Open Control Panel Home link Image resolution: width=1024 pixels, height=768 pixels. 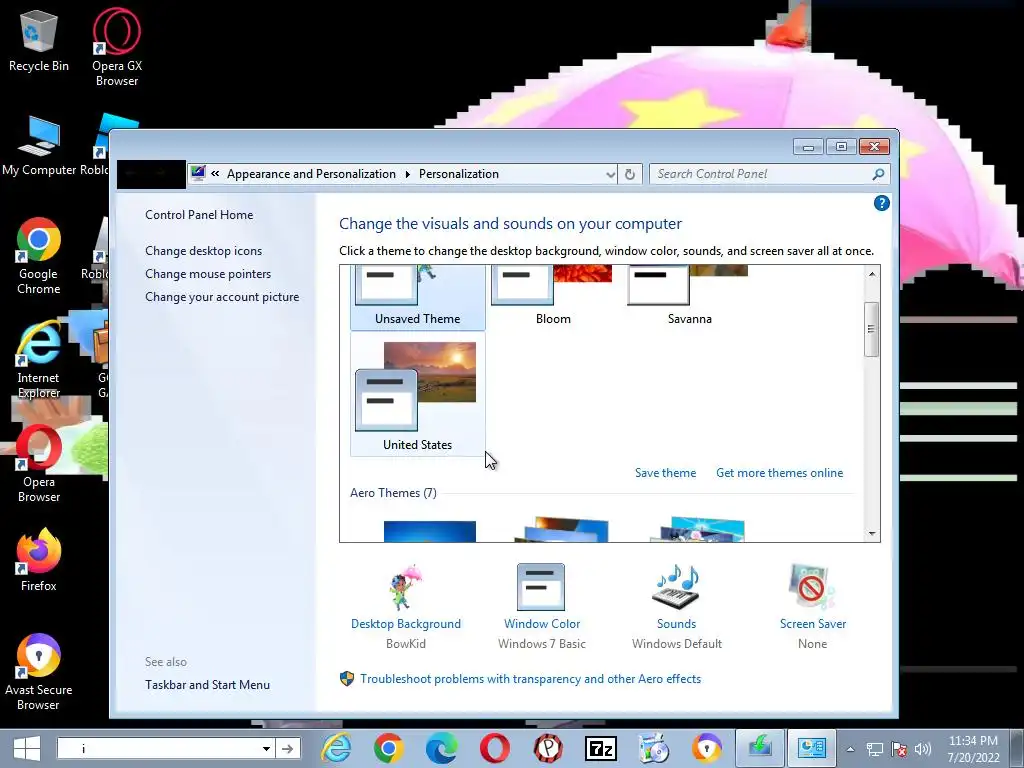click(x=199, y=215)
